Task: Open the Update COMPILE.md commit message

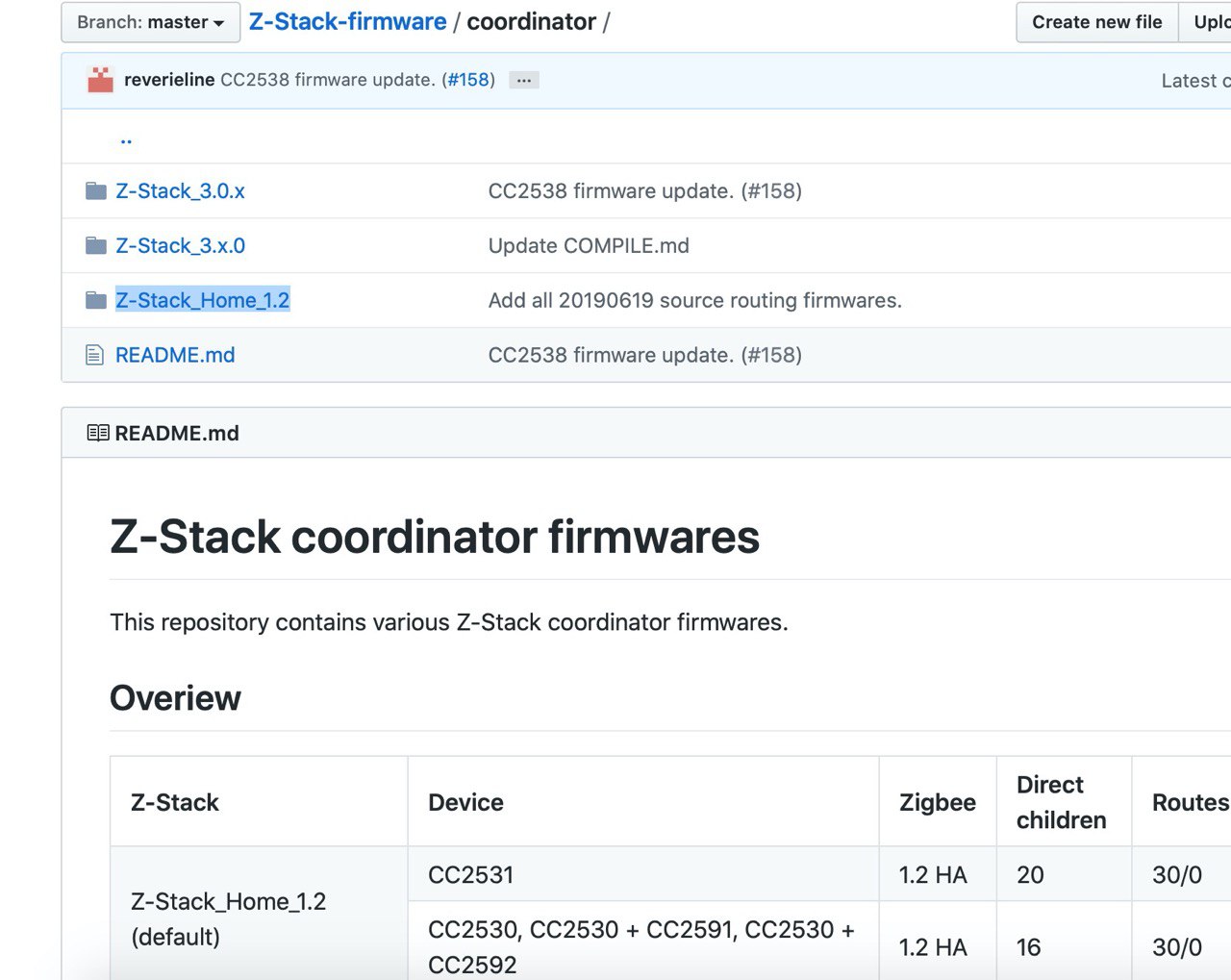Action: [589, 246]
